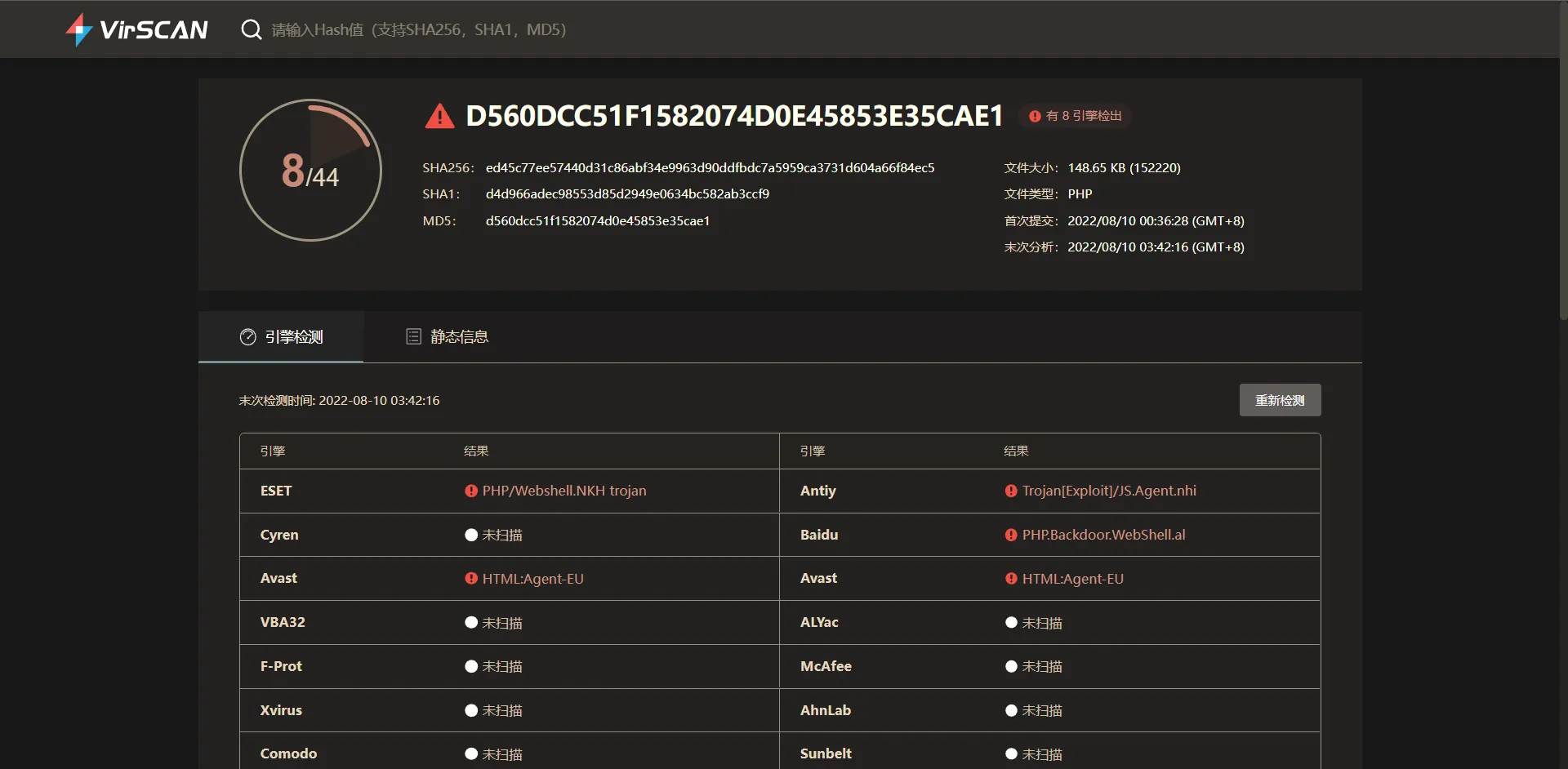This screenshot has height=769, width=1568.
Task: Click Comodo's white not-scanned dot
Action: pyautogui.click(x=471, y=753)
